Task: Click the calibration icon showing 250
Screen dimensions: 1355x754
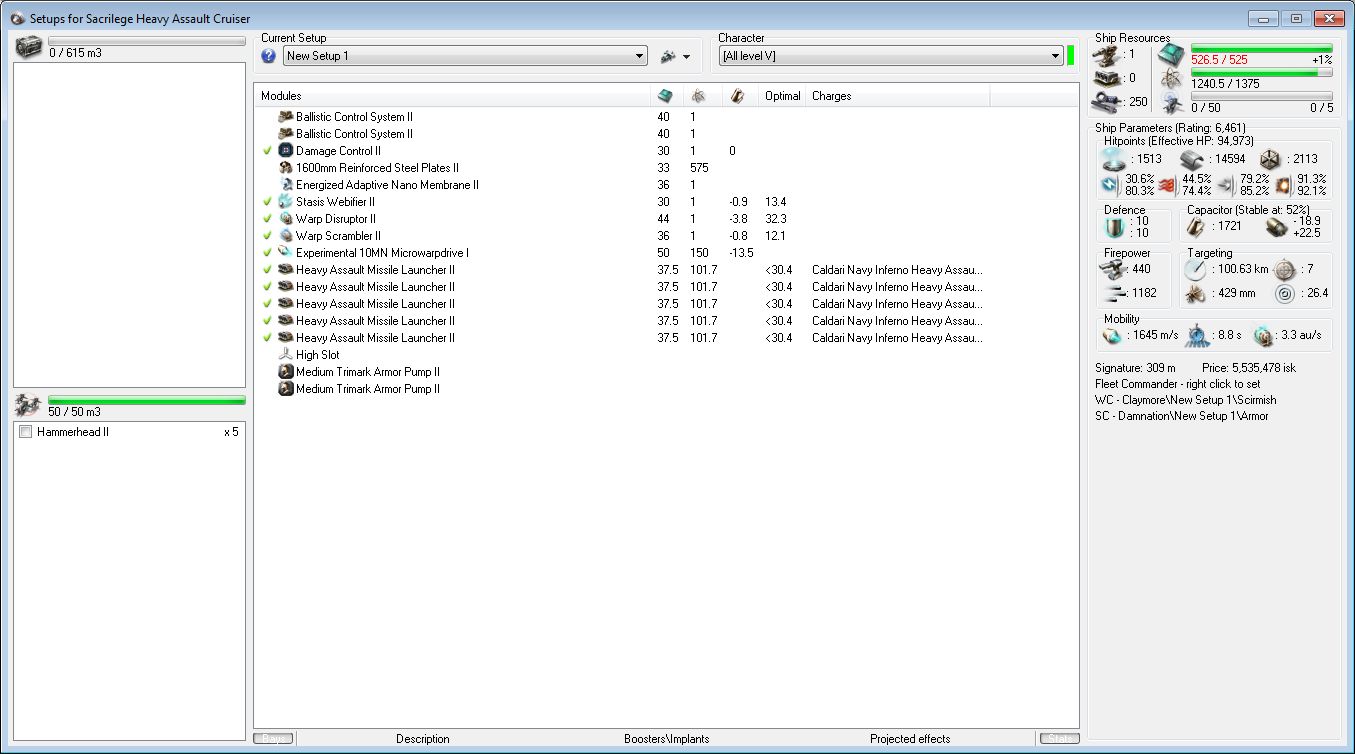Action: point(1107,101)
